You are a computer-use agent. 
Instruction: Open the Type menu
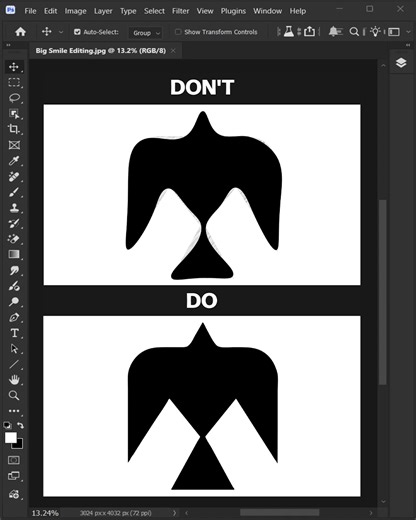pos(128,11)
